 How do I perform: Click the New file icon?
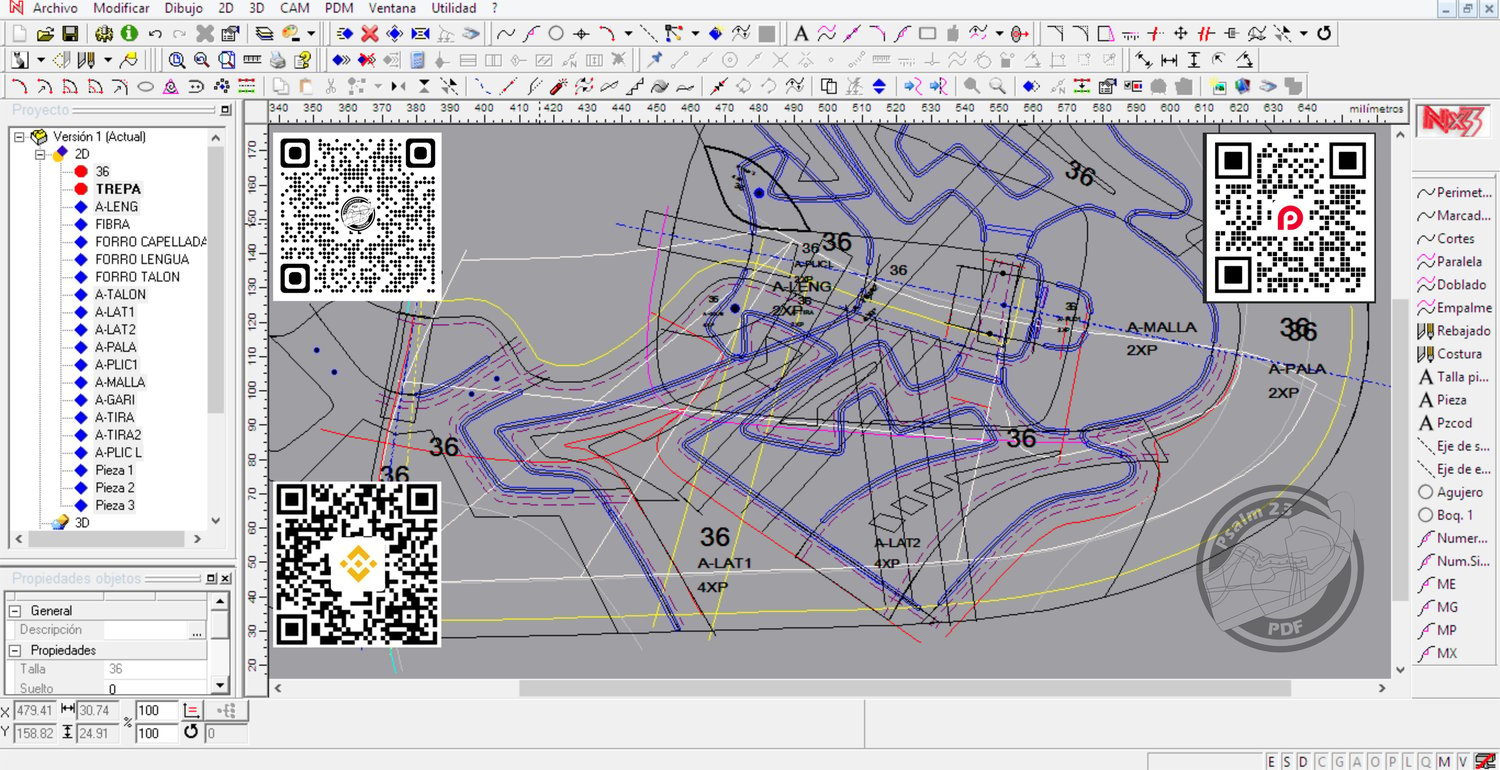[x=18, y=33]
